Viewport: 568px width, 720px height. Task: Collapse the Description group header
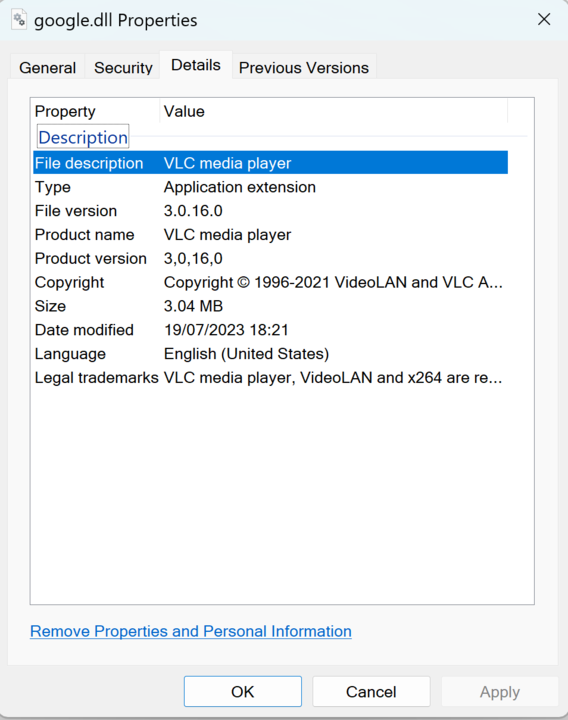pyautogui.click(x=83, y=137)
